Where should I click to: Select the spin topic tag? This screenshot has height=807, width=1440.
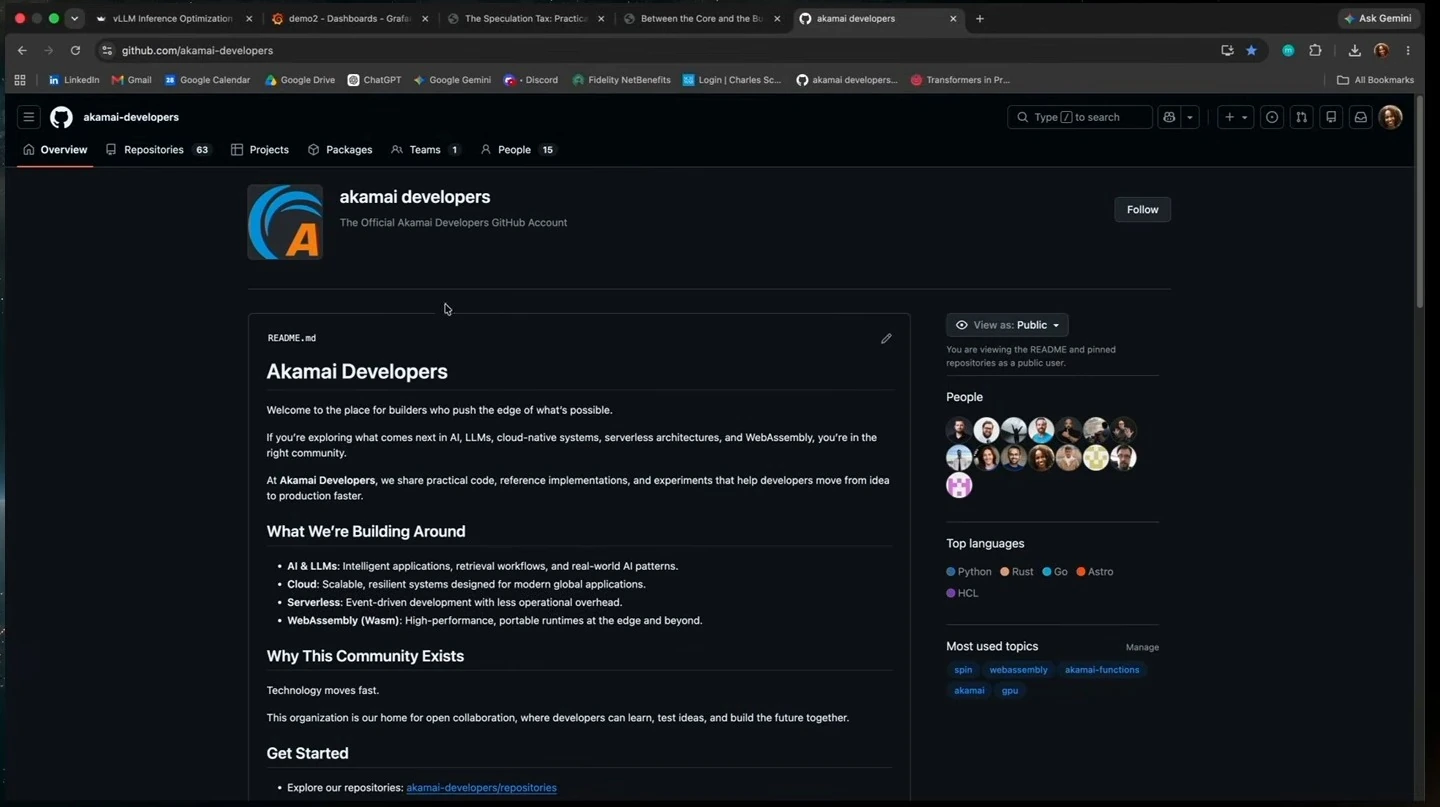click(x=963, y=670)
